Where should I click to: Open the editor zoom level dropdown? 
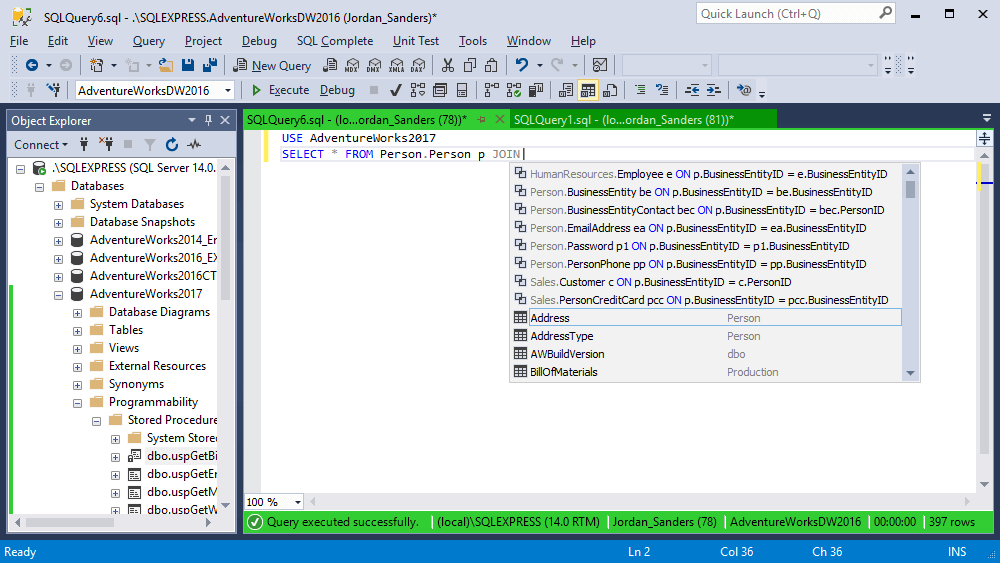pos(299,502)
